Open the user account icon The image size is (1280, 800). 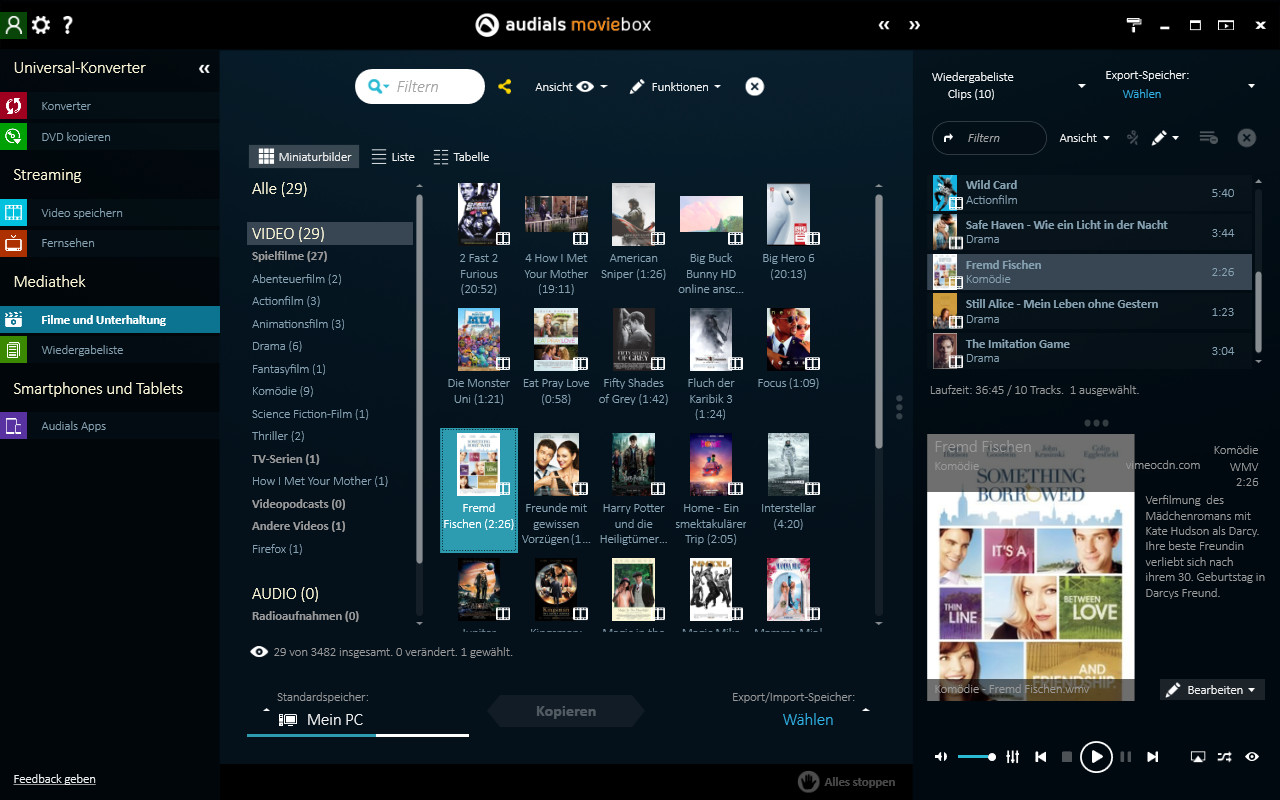tap(13, 25)
